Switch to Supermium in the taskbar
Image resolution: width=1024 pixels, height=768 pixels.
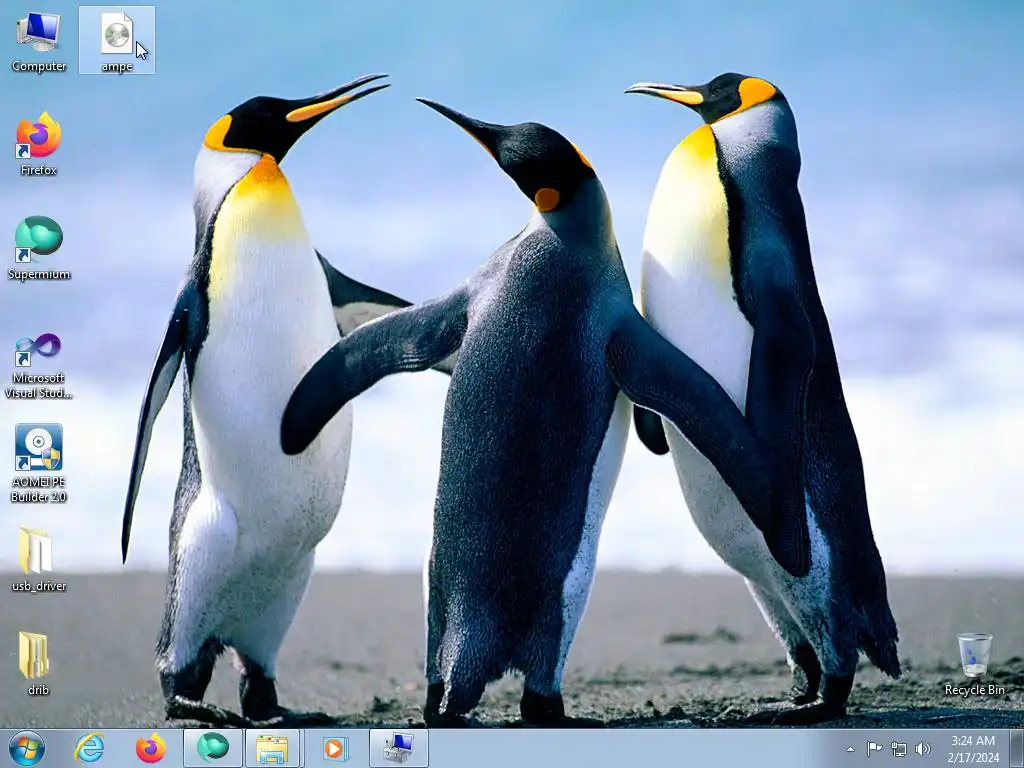click(x=213, y=748)
